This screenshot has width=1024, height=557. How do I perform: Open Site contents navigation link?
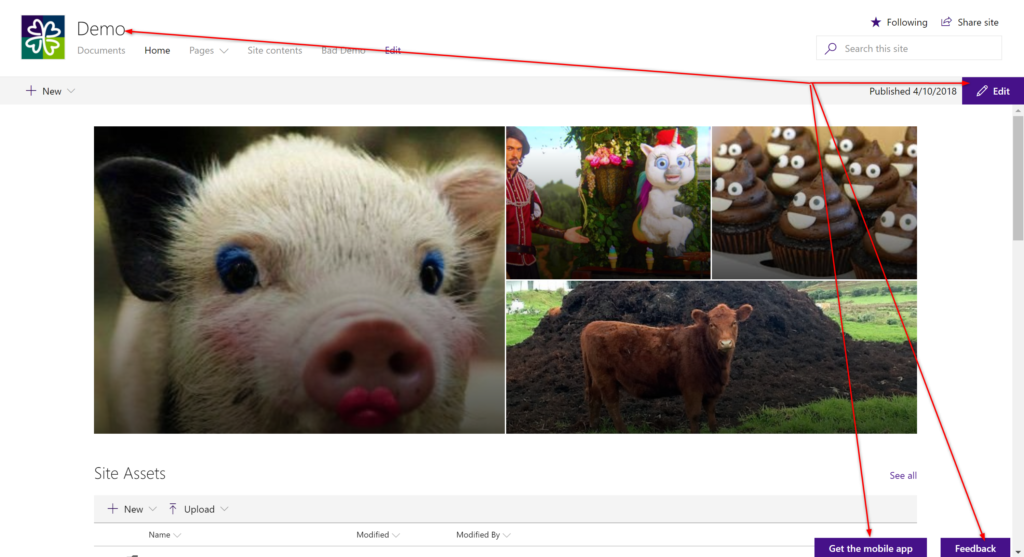(x=274, y=50)
